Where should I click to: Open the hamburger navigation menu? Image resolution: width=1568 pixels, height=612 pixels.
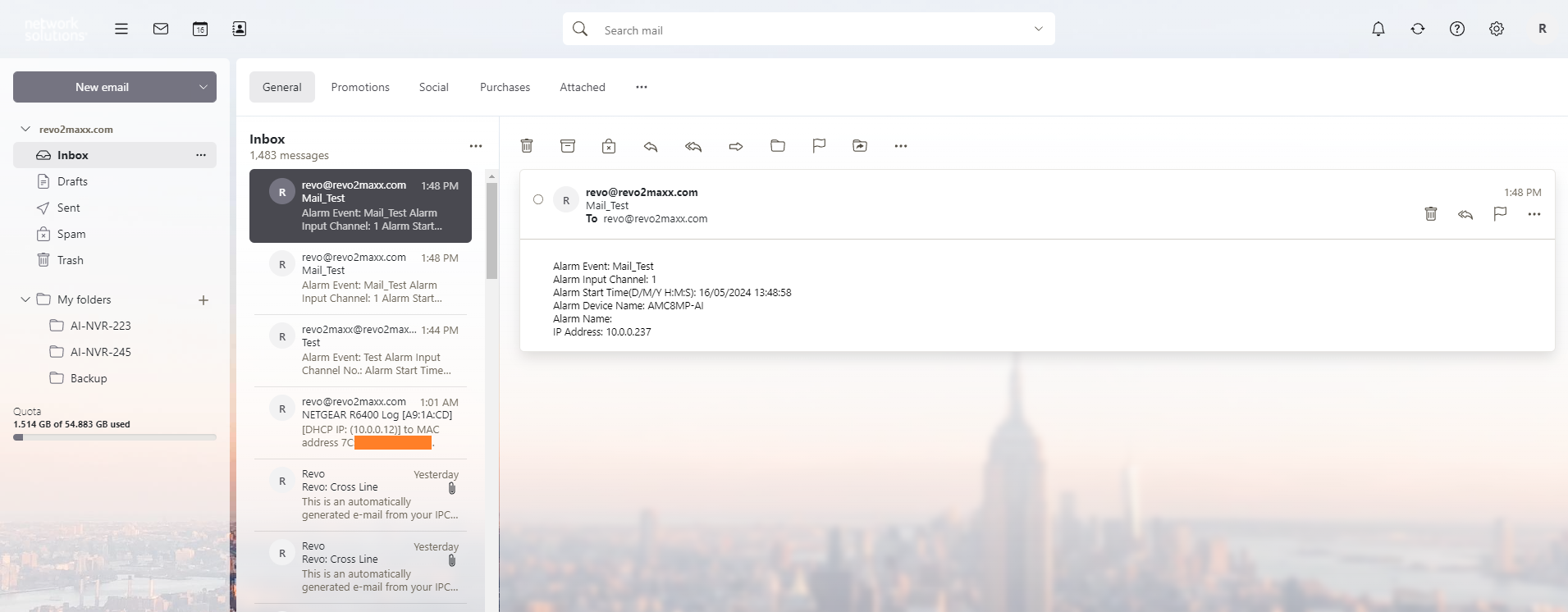click(121, 29)
